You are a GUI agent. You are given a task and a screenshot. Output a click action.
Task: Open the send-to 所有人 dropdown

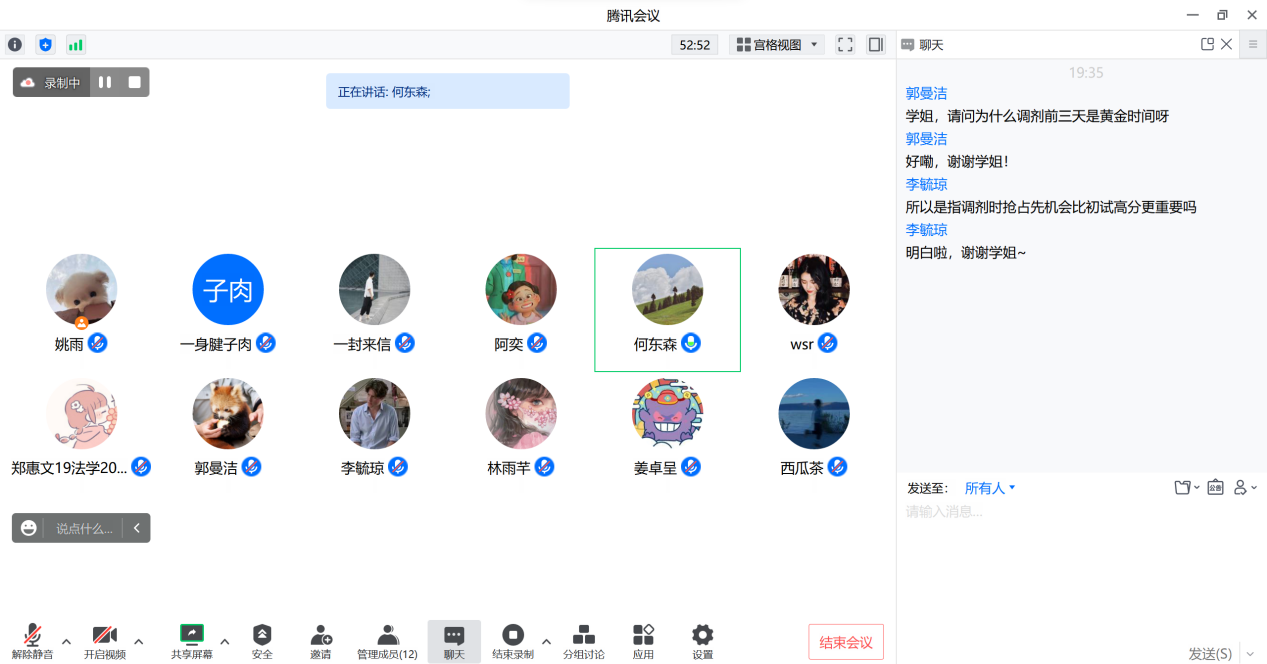[x=990, y=488]
